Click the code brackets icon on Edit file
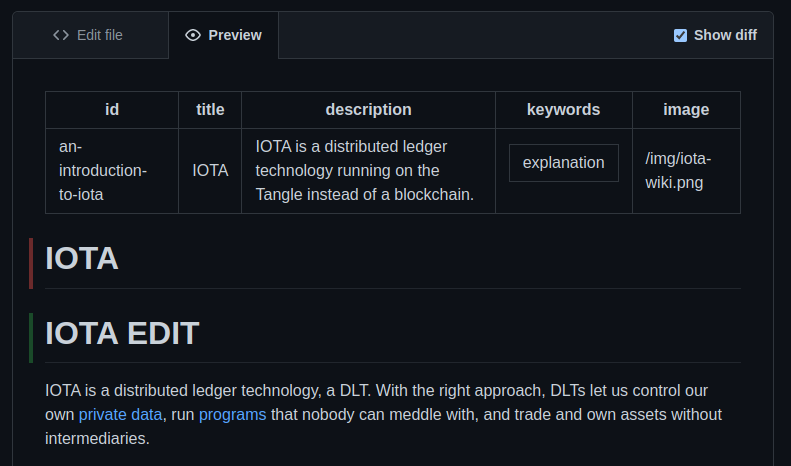The width and height of the screenshot is (791, 466). point(61,35)
